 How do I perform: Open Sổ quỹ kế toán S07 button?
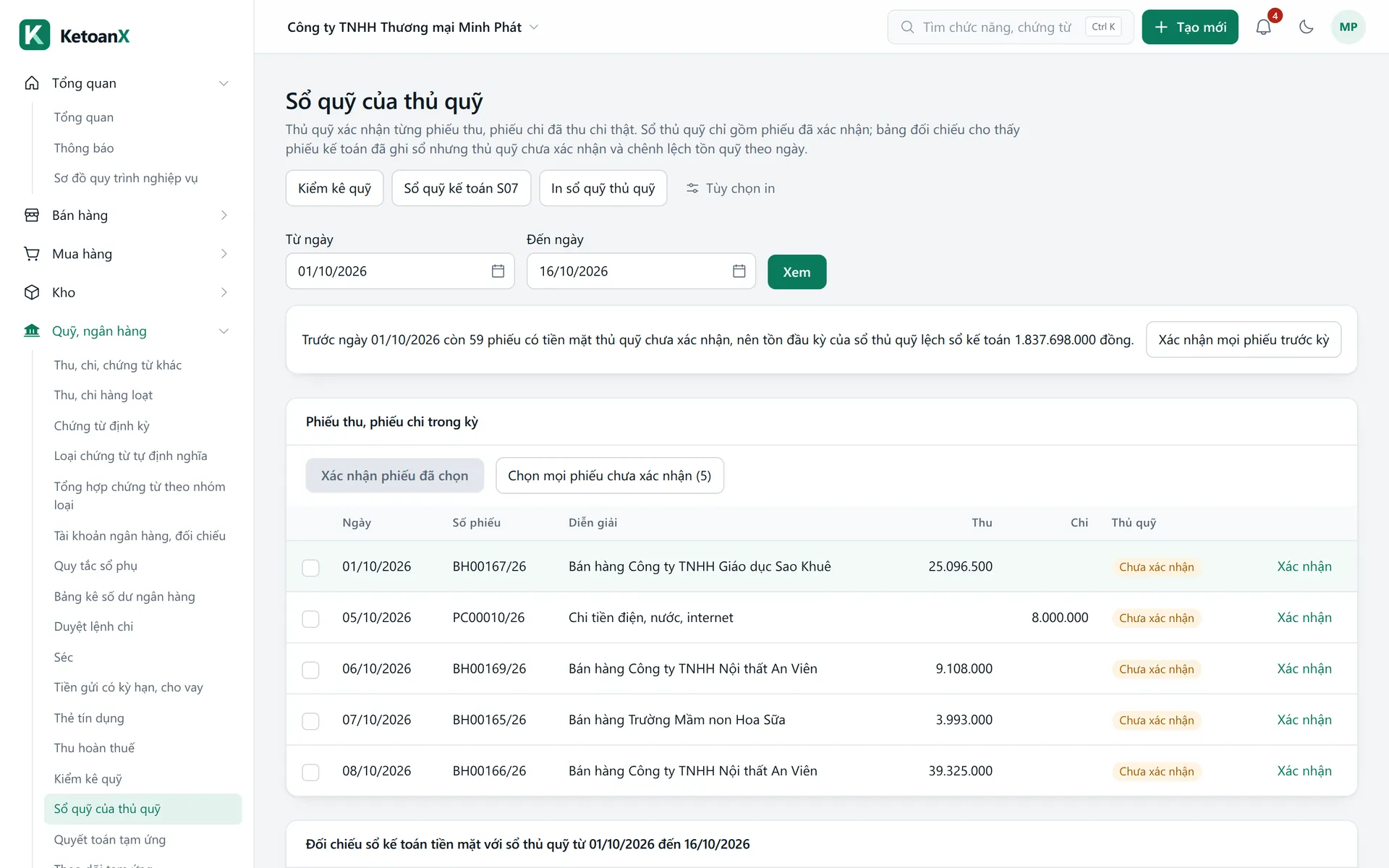(461, 188)
